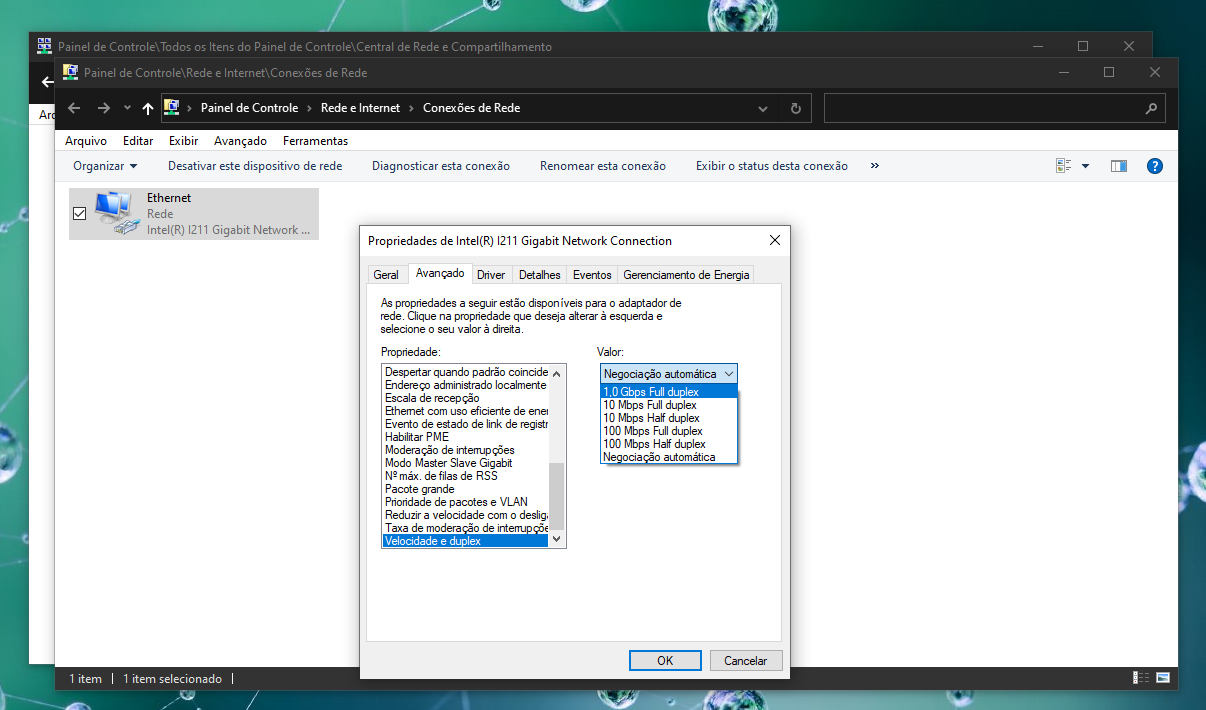Switch to the Eventos tab
The image size is (1206, 710).
coord(592,275)
